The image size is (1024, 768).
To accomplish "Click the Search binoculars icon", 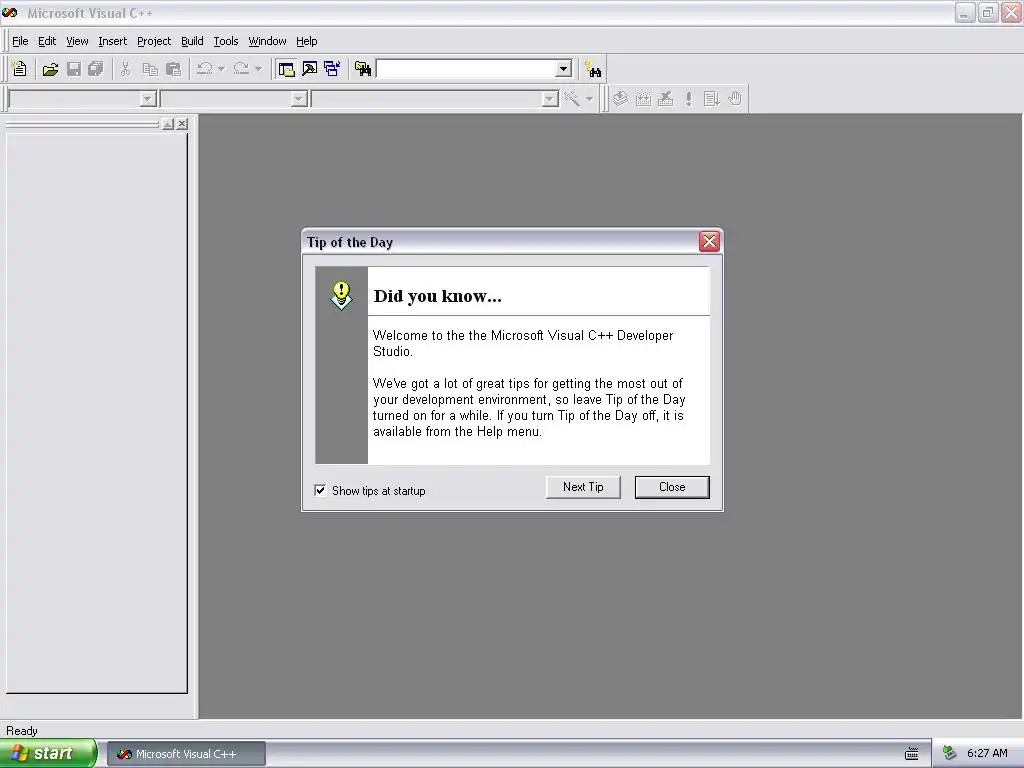I will pos(593,69).
